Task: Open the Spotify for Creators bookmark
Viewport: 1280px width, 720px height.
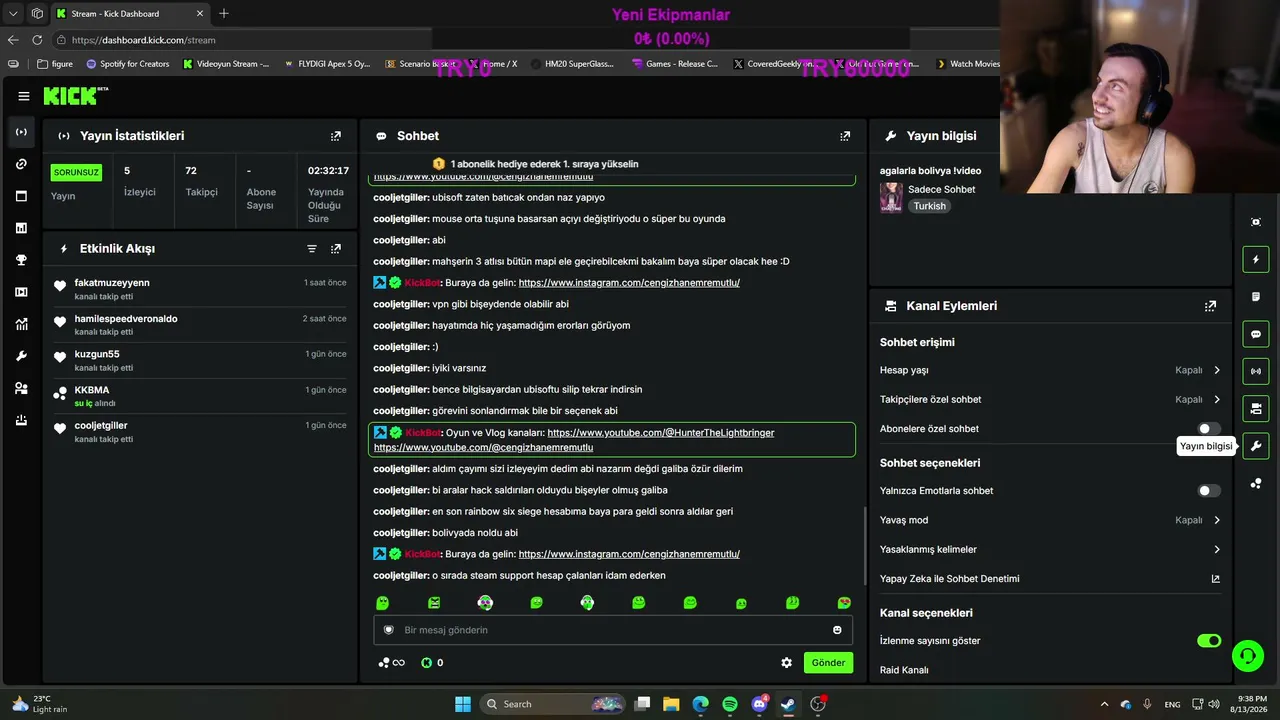Action: 128,64
